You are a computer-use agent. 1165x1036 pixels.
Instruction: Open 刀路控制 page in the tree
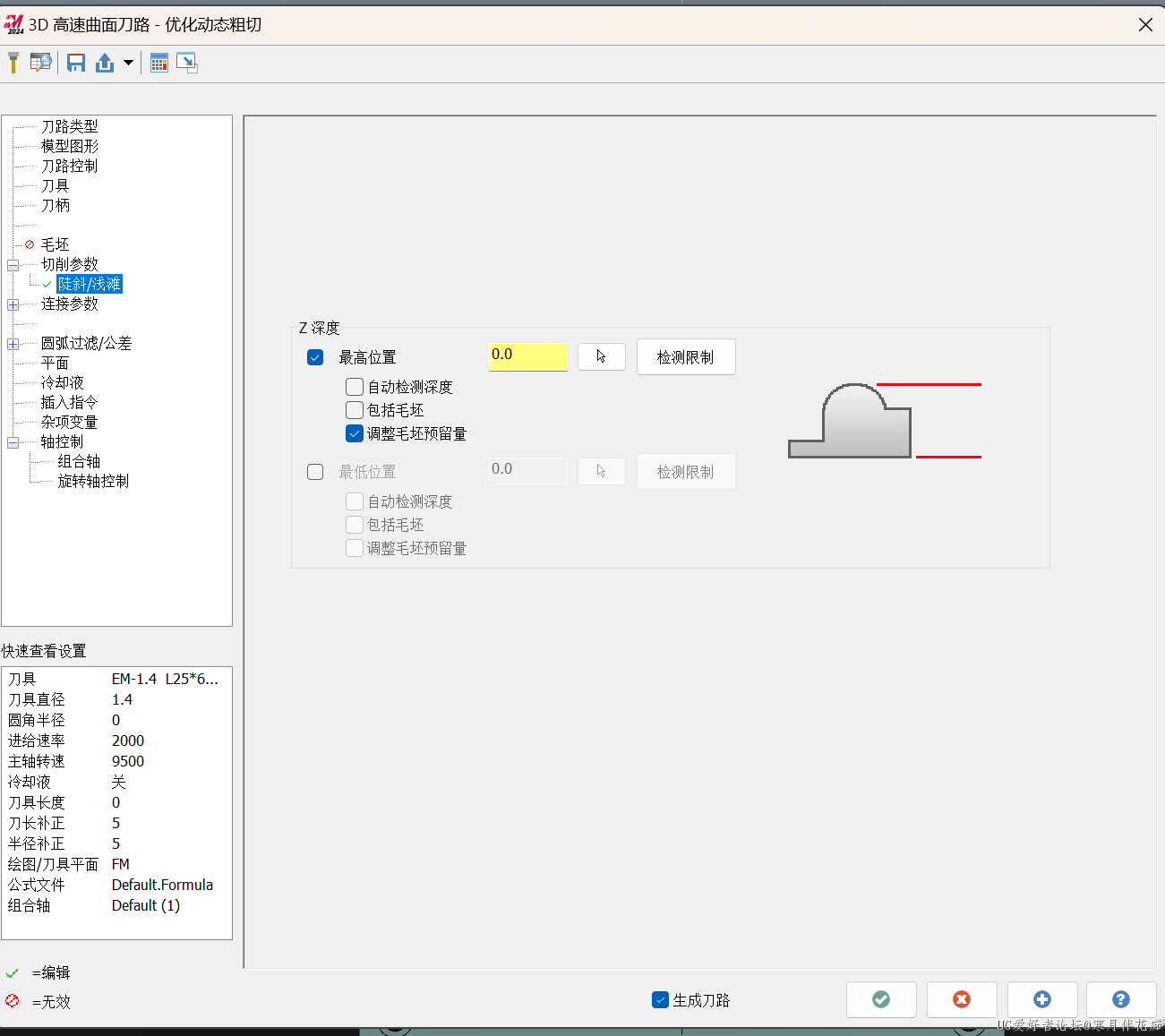coord(69,166)
